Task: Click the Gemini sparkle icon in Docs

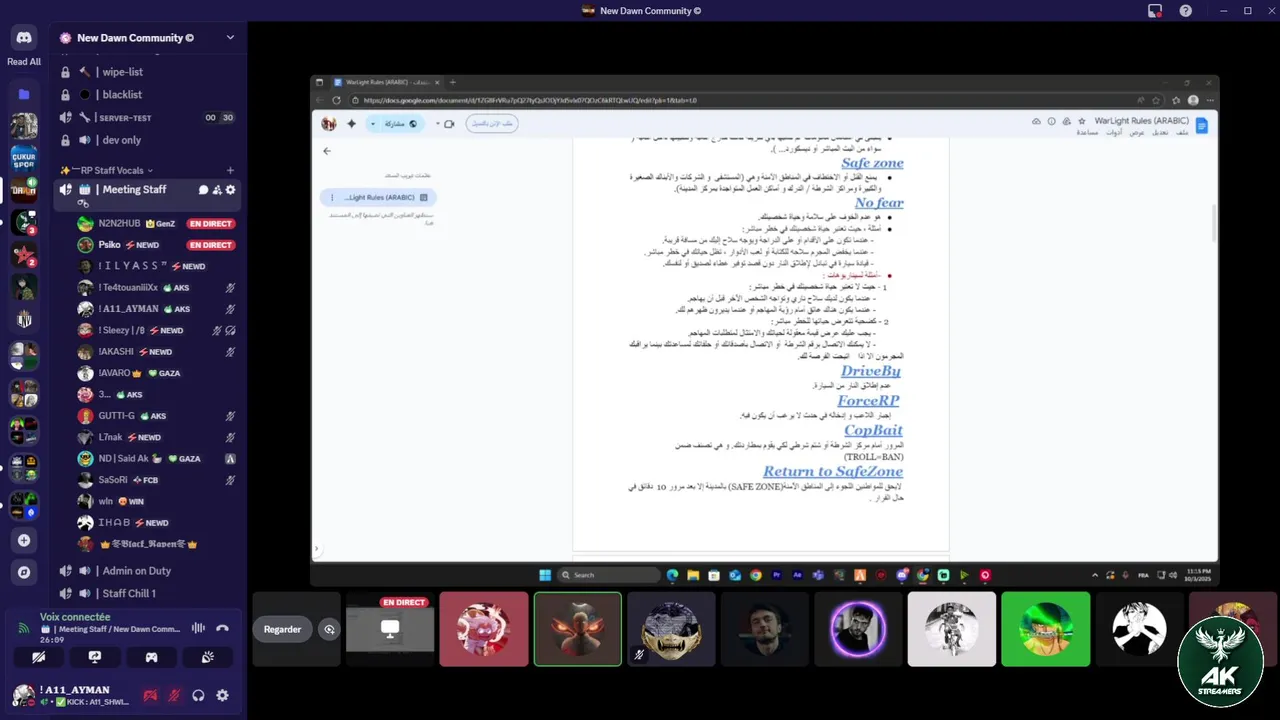Action: coord(351,124)
